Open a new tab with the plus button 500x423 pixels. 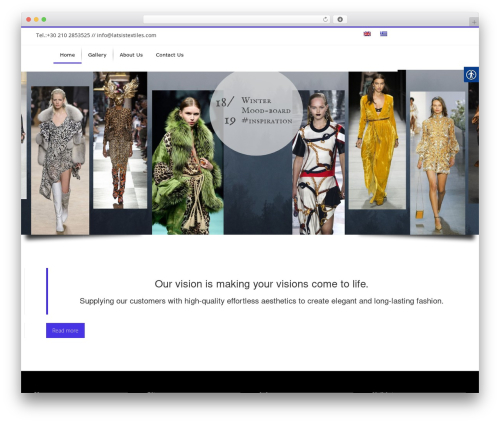coord(474,22)
